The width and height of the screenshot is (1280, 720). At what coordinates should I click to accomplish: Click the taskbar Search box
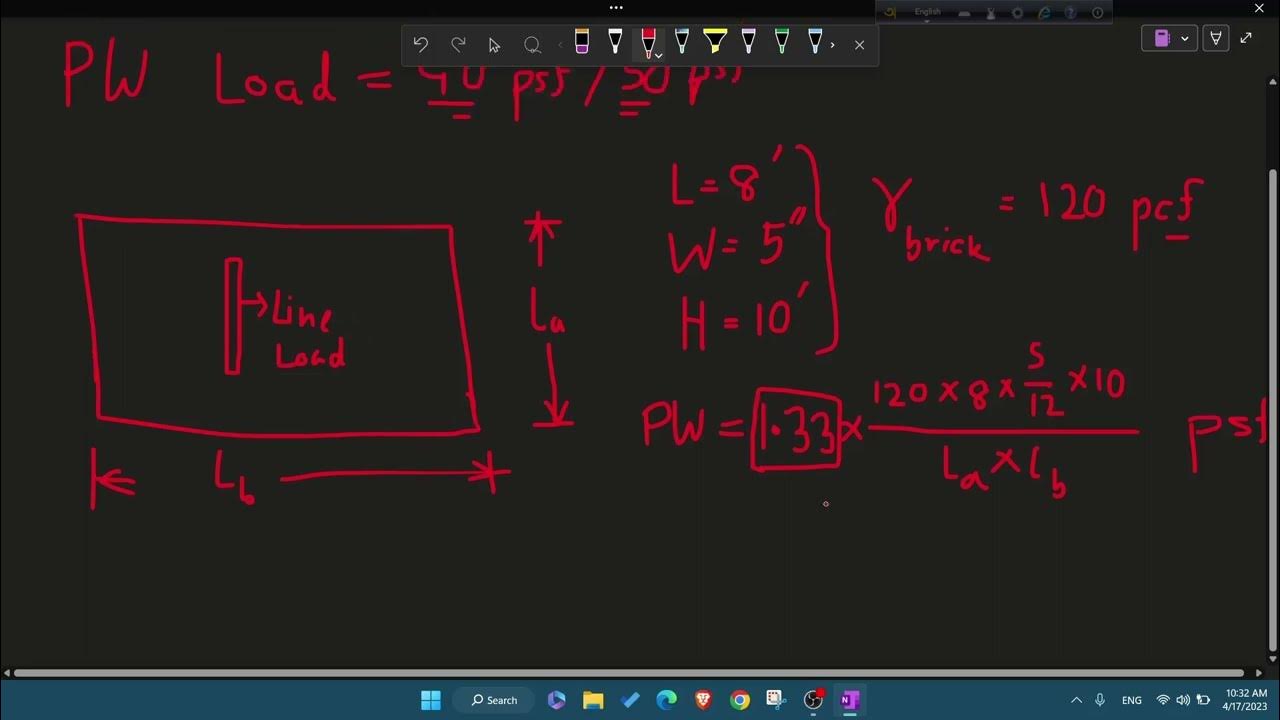point(495,700)
